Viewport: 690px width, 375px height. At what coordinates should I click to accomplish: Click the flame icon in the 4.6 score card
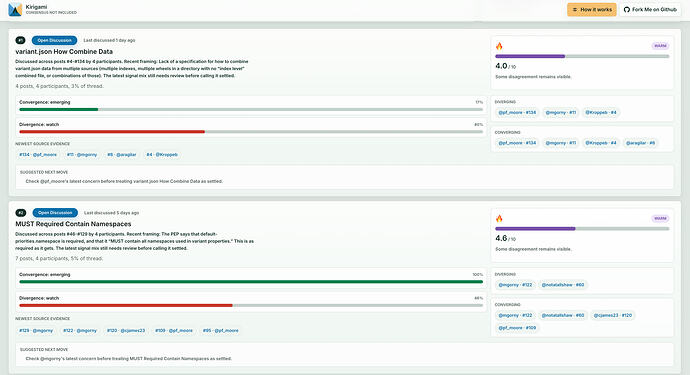pyautogui.click(x=499, y=218)
